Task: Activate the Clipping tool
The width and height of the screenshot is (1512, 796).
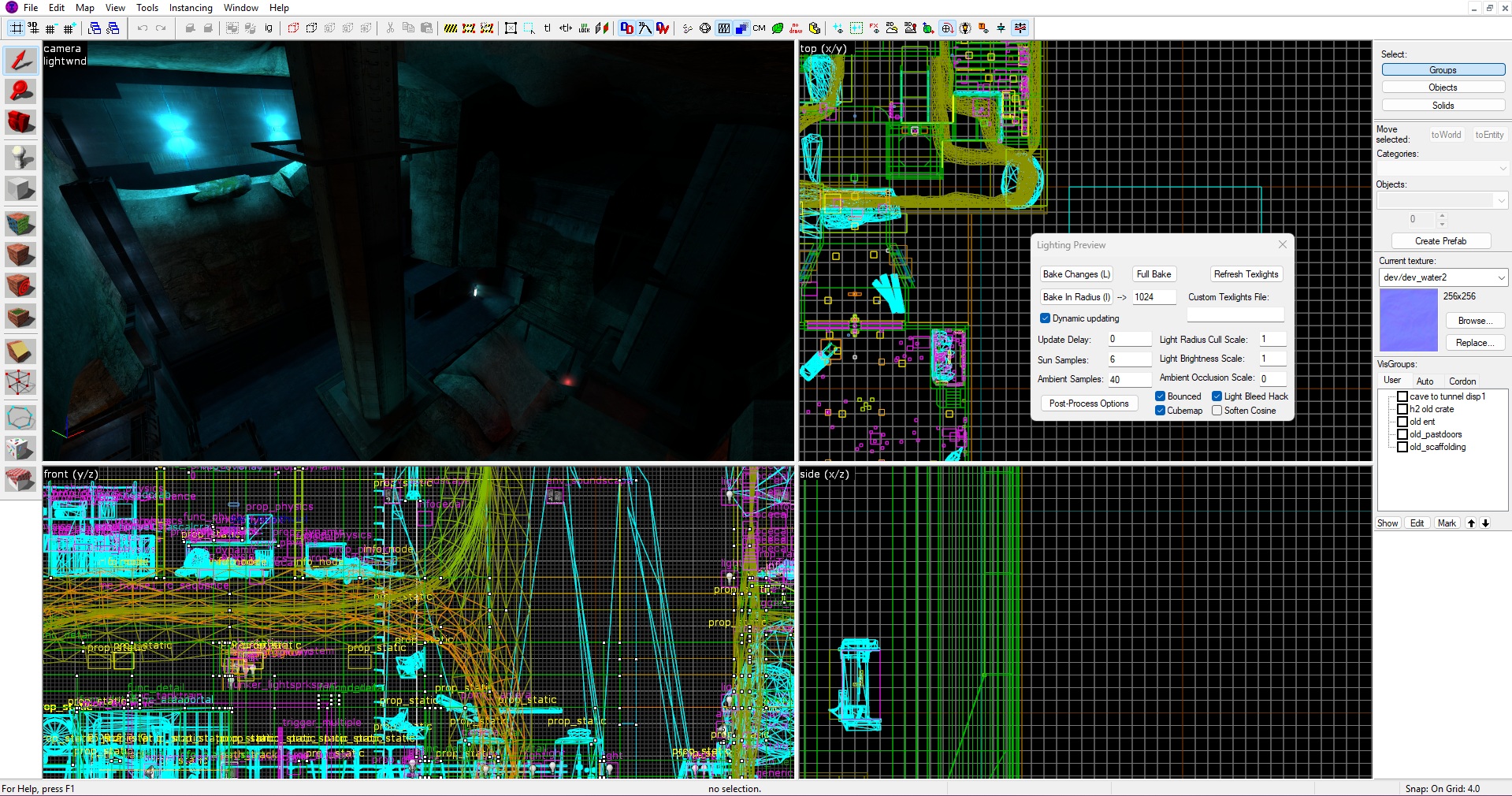Action: point(20,352)
